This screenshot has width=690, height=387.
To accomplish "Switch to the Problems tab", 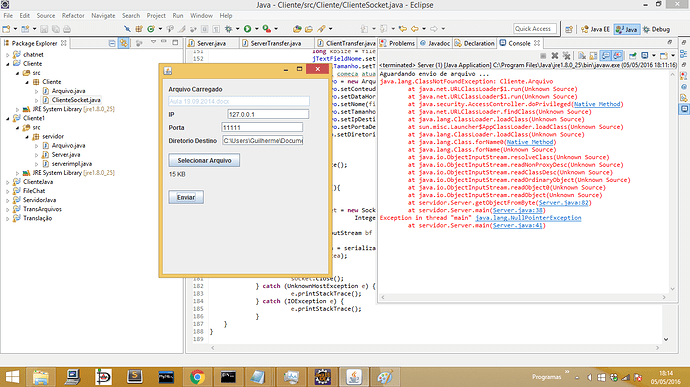I will click(x=397, y=43).
